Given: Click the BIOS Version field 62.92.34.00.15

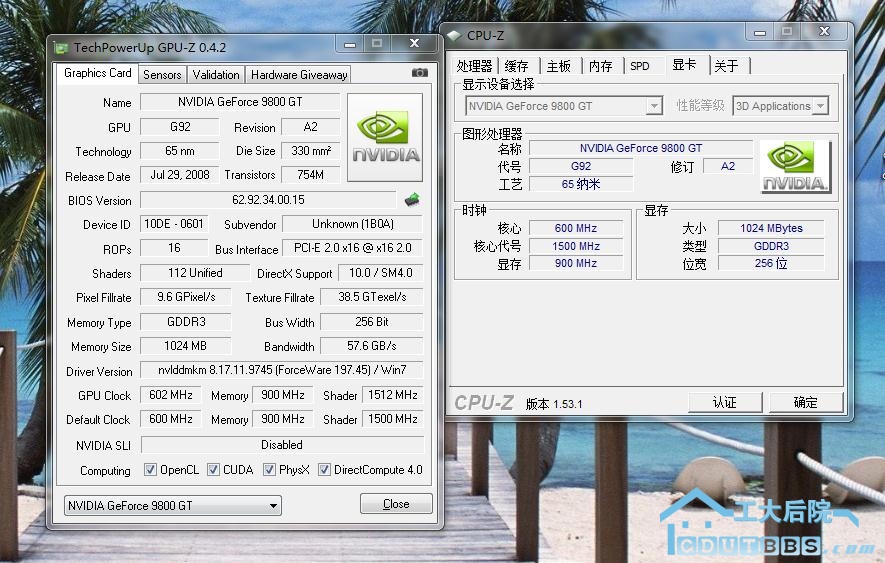Looking at the screenshot, I should 269,200.
